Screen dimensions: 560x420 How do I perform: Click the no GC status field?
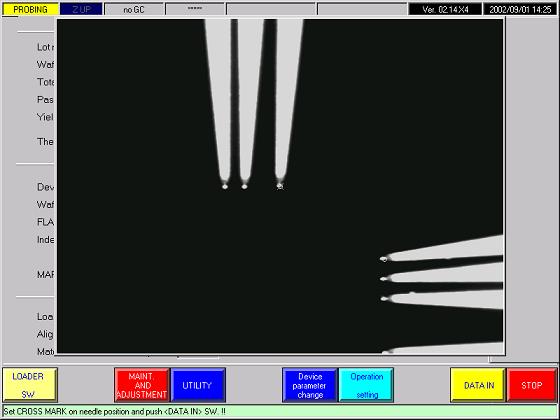pyautogui.click(x=134, y=9)
